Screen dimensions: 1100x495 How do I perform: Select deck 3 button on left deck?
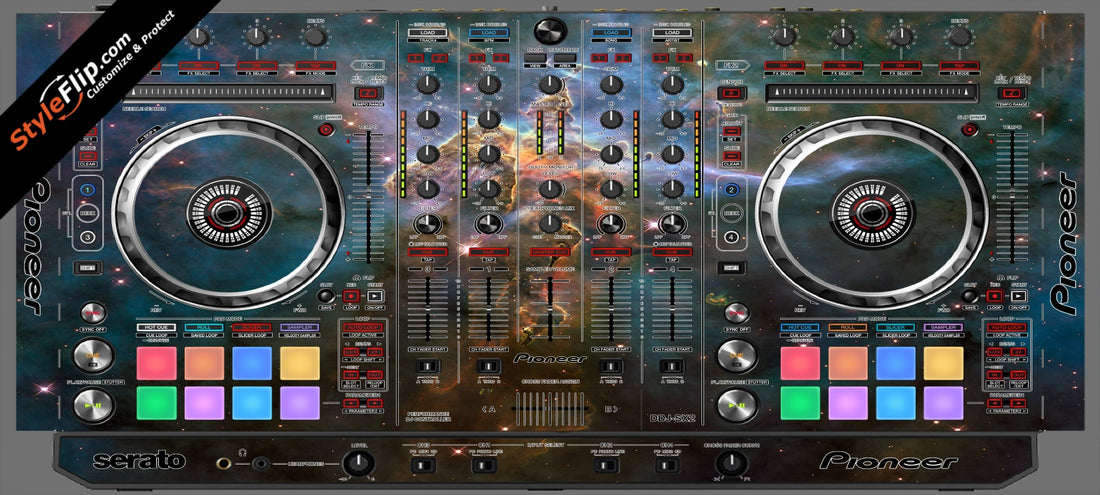pos(88,237)
